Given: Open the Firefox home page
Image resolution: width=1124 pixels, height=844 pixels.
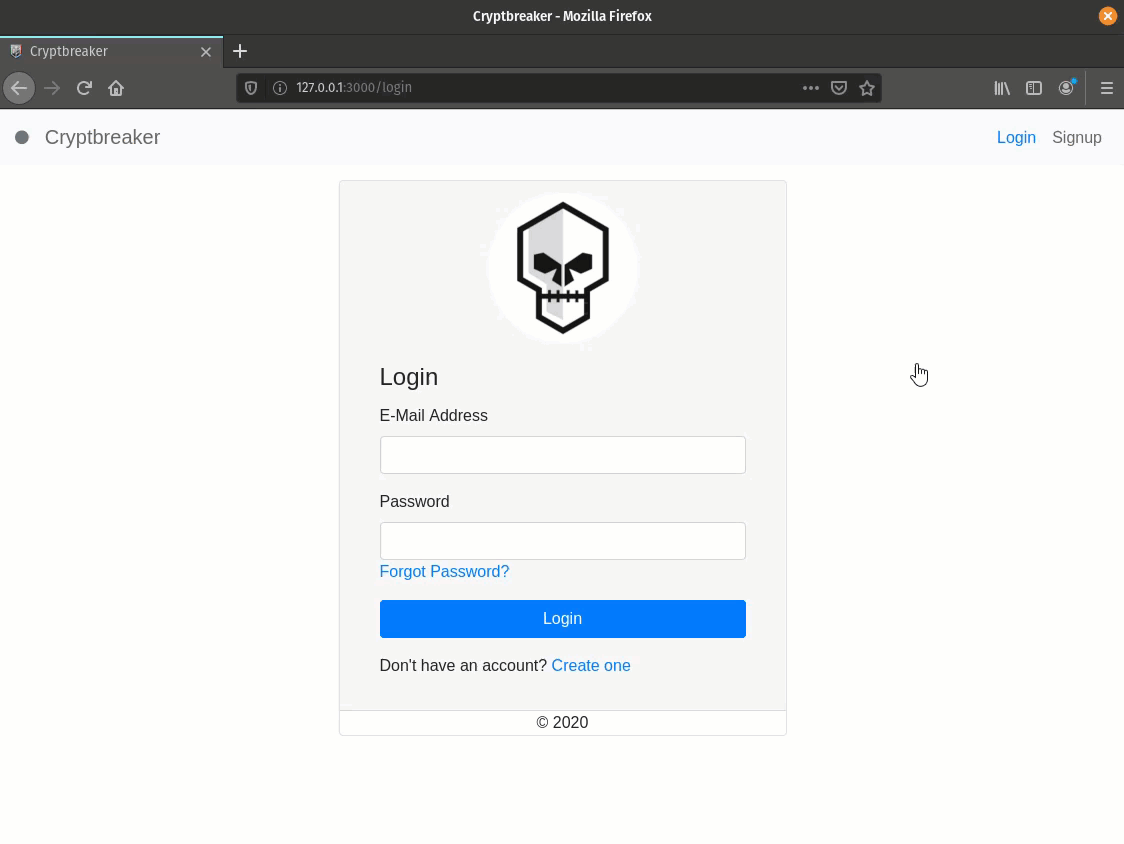Looking at the screenshot, I should (116, 88).
